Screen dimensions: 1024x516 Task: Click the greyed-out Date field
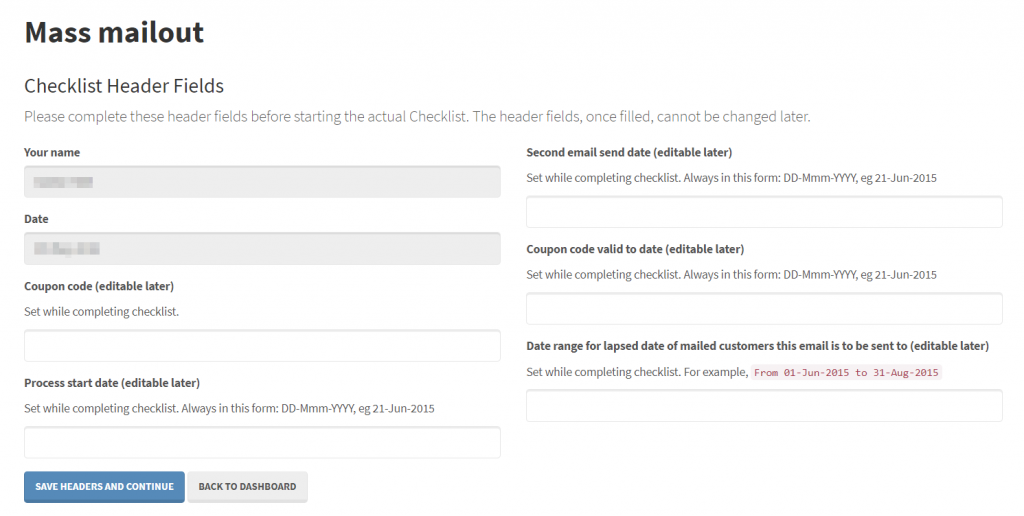[x=263, y=248]
